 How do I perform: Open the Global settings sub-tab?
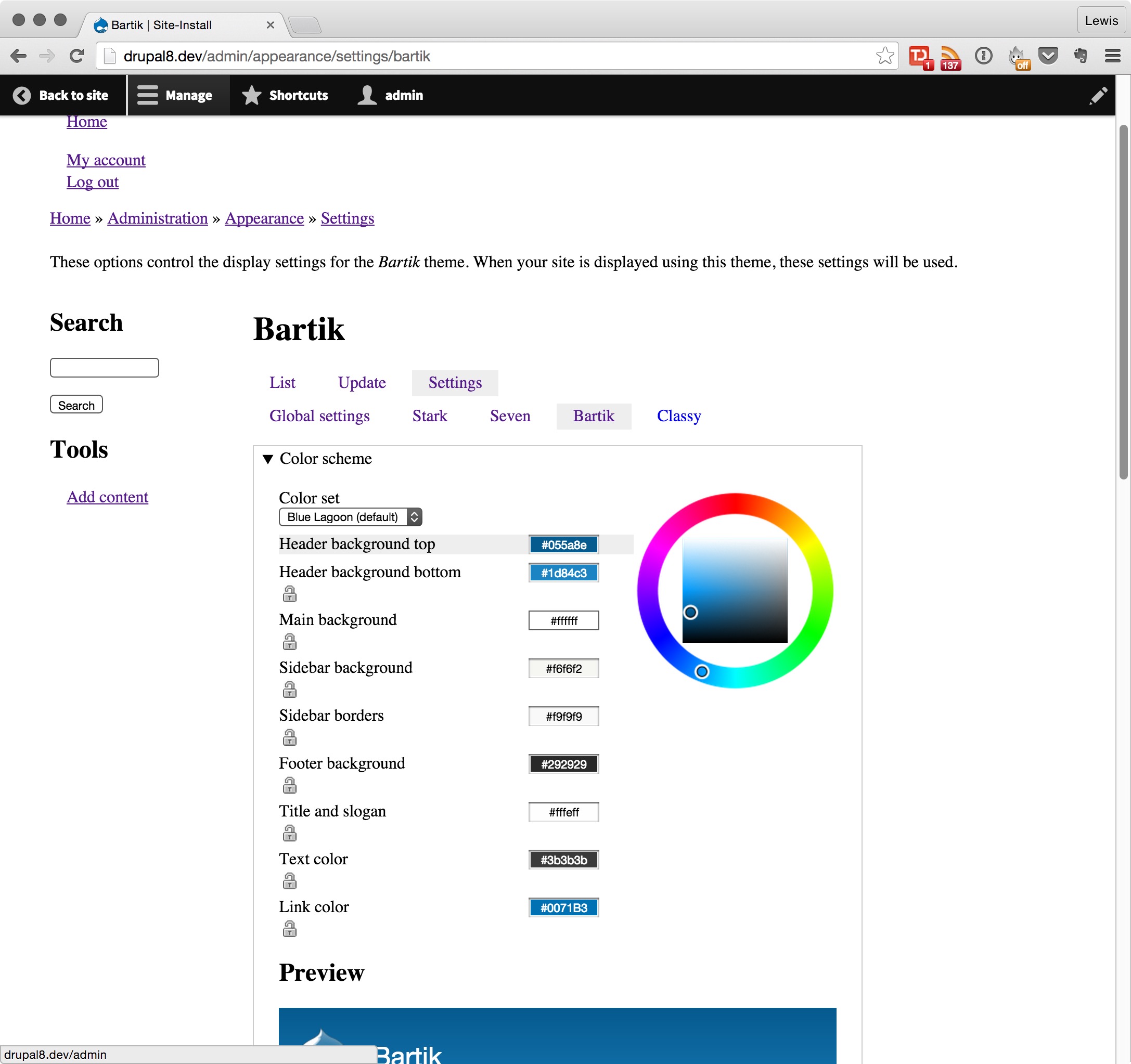[x=320, y=416]
